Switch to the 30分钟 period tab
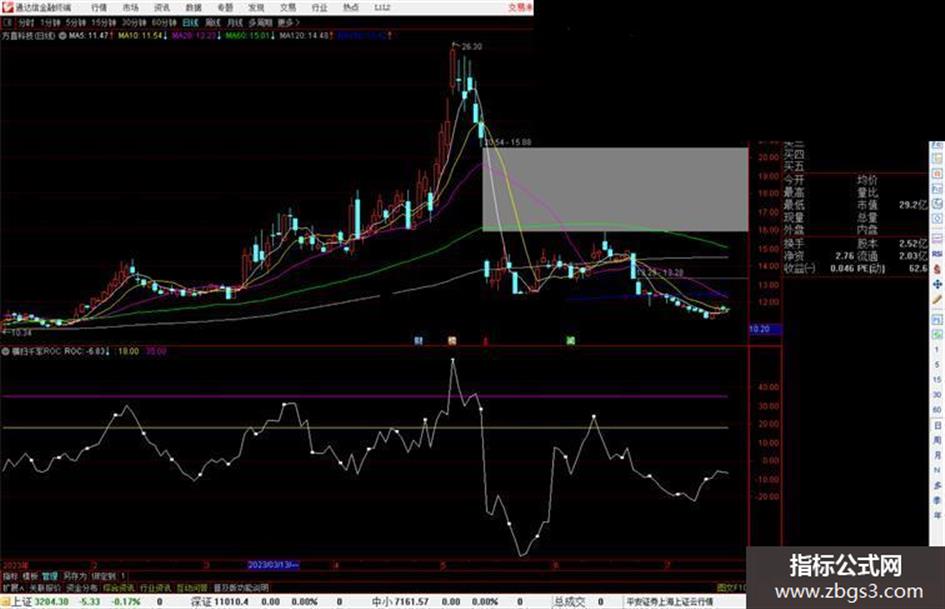This screenshot has width=945, height=609. pos(134,22)
